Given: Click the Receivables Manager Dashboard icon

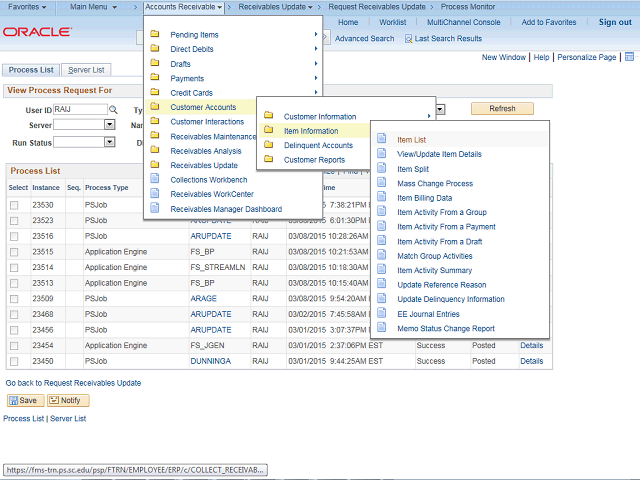Looking at the screenshot, I should point(155,209).
